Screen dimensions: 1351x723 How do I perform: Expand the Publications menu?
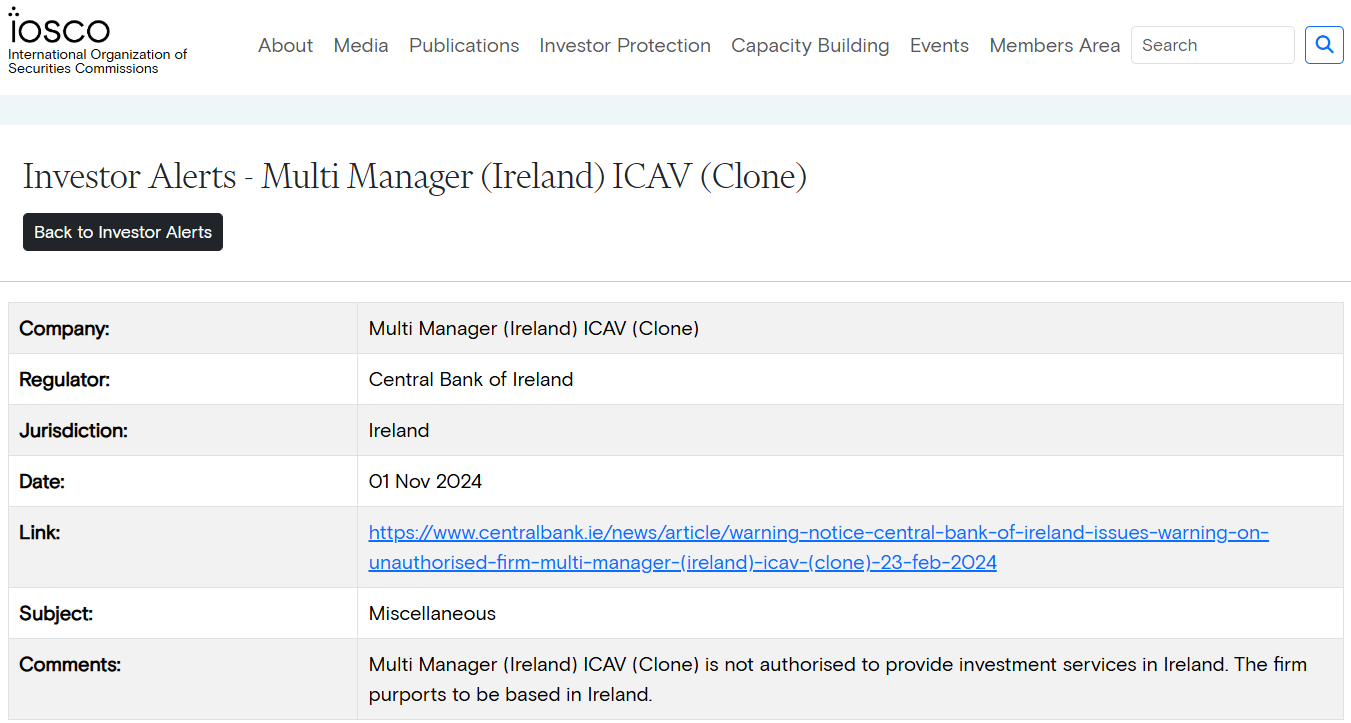(464, 46)
